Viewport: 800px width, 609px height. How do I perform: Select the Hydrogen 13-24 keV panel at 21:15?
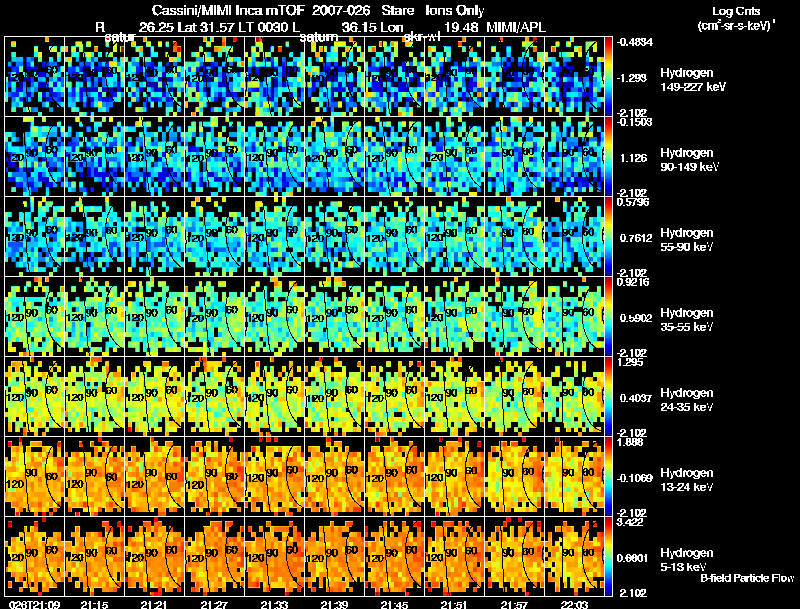coord(94,477)
